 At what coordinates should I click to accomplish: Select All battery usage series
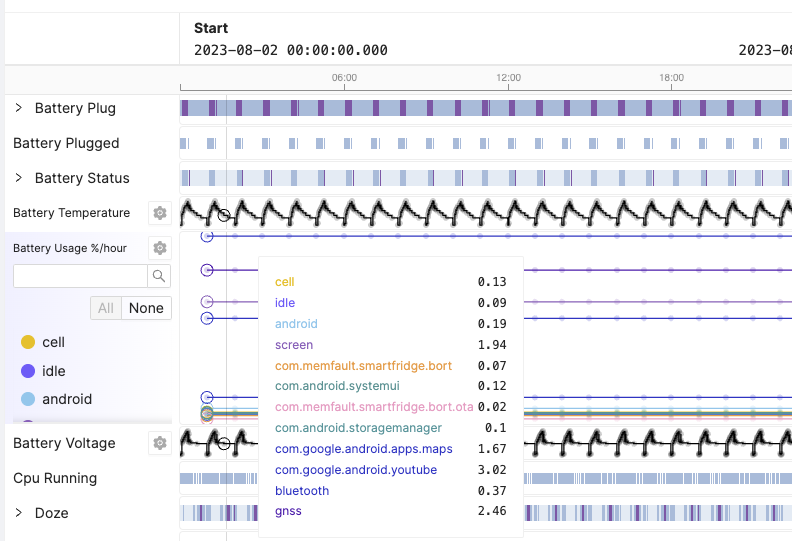[x=105, y=308]
